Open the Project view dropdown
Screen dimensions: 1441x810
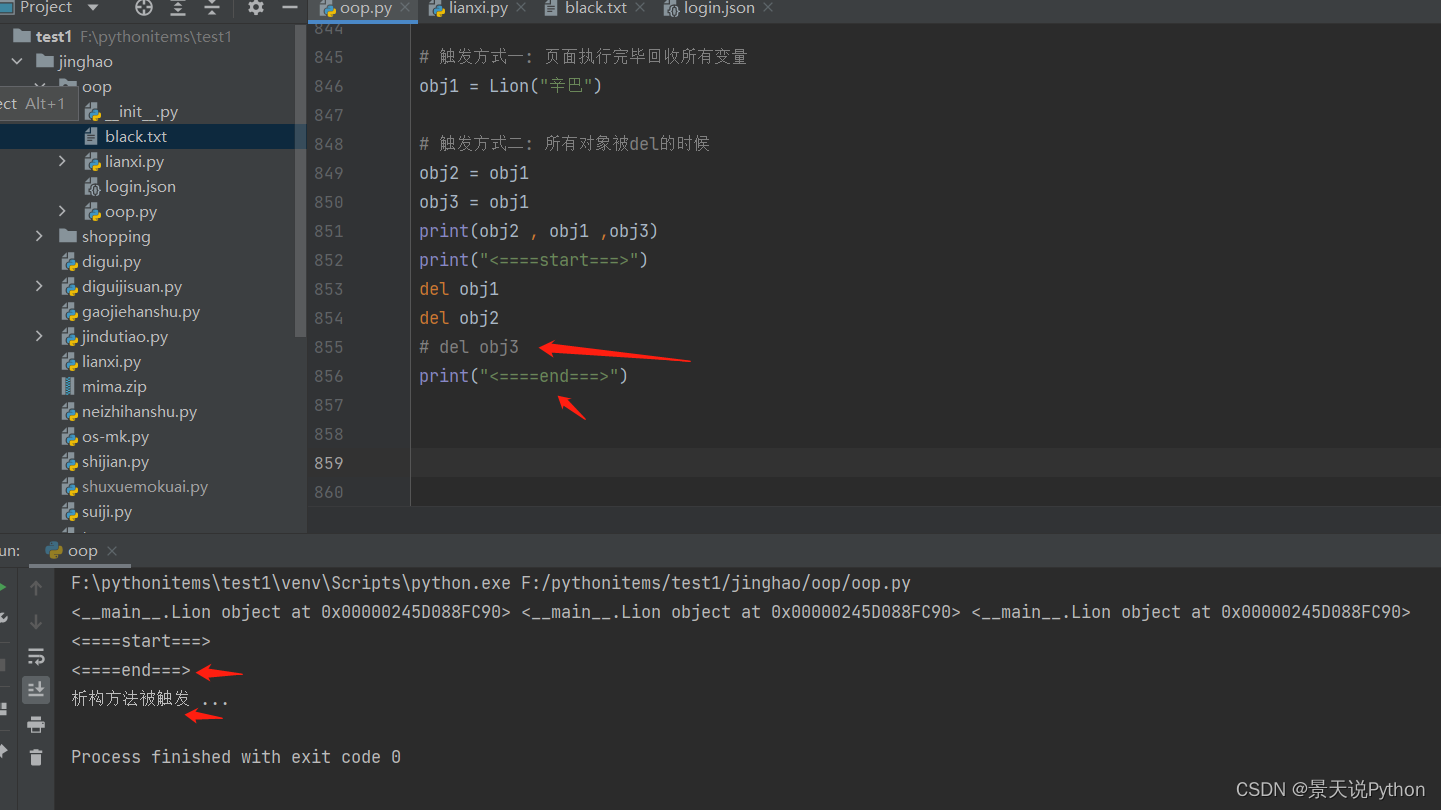pos(93,8)
